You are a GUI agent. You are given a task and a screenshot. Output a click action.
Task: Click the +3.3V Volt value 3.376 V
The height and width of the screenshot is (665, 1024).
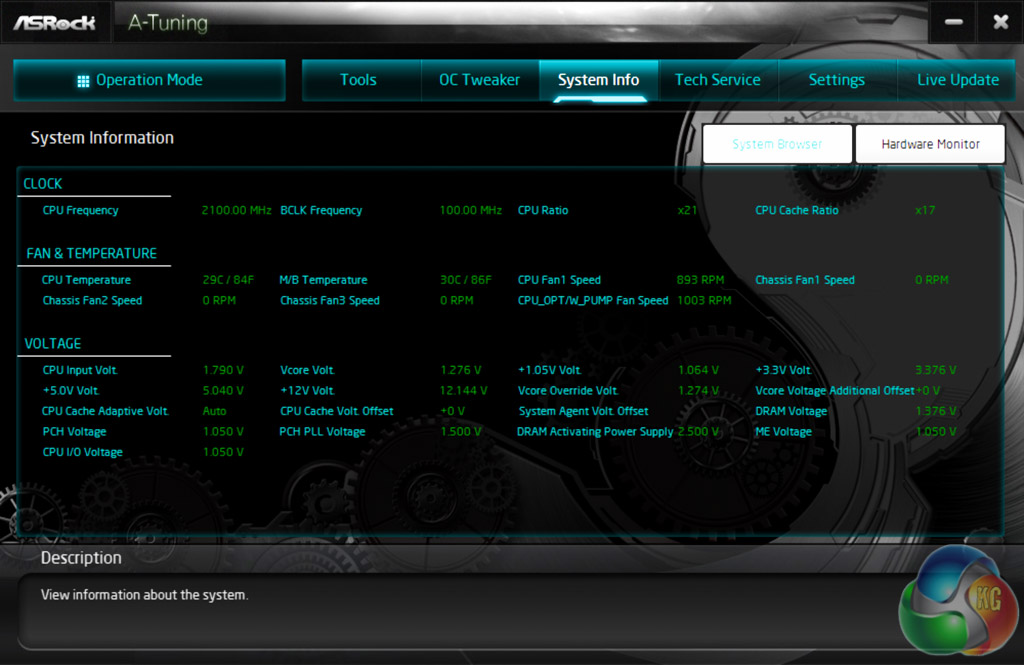click(x=935, y=370)
